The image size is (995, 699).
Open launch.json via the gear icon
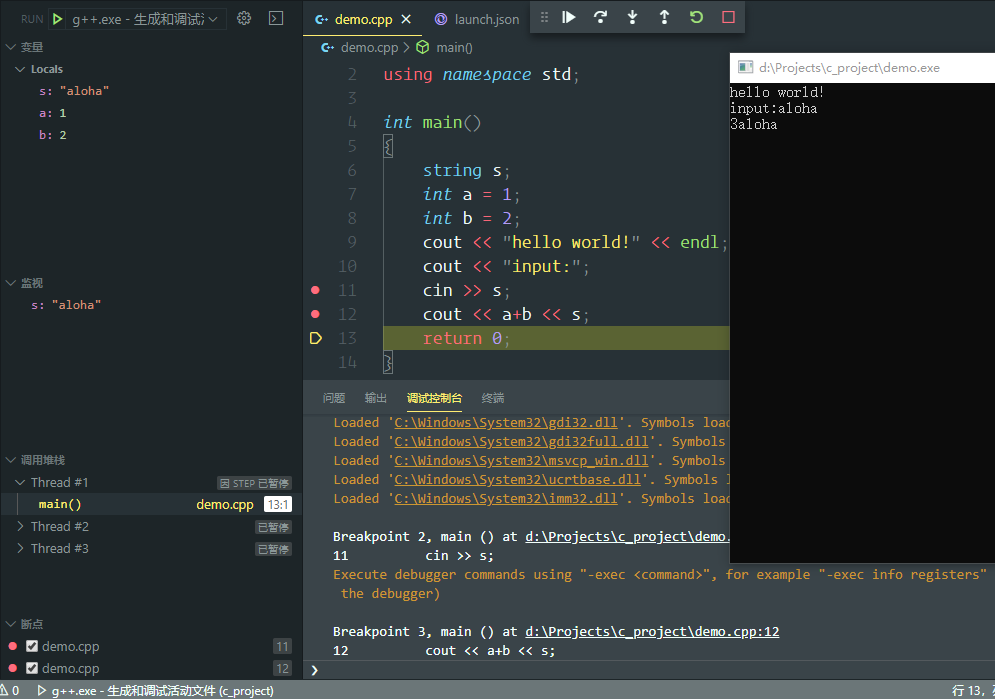click(244, 18)
